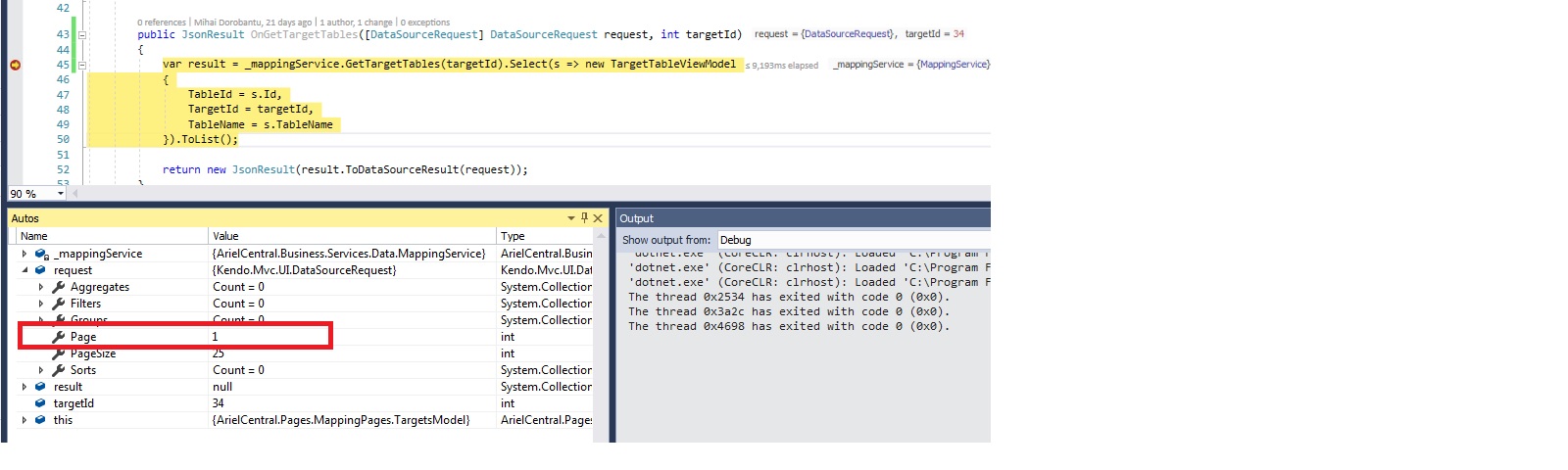Click the JsonResult return type on line 43
This screenshot has height=470, width=1568.
(213, 34)
